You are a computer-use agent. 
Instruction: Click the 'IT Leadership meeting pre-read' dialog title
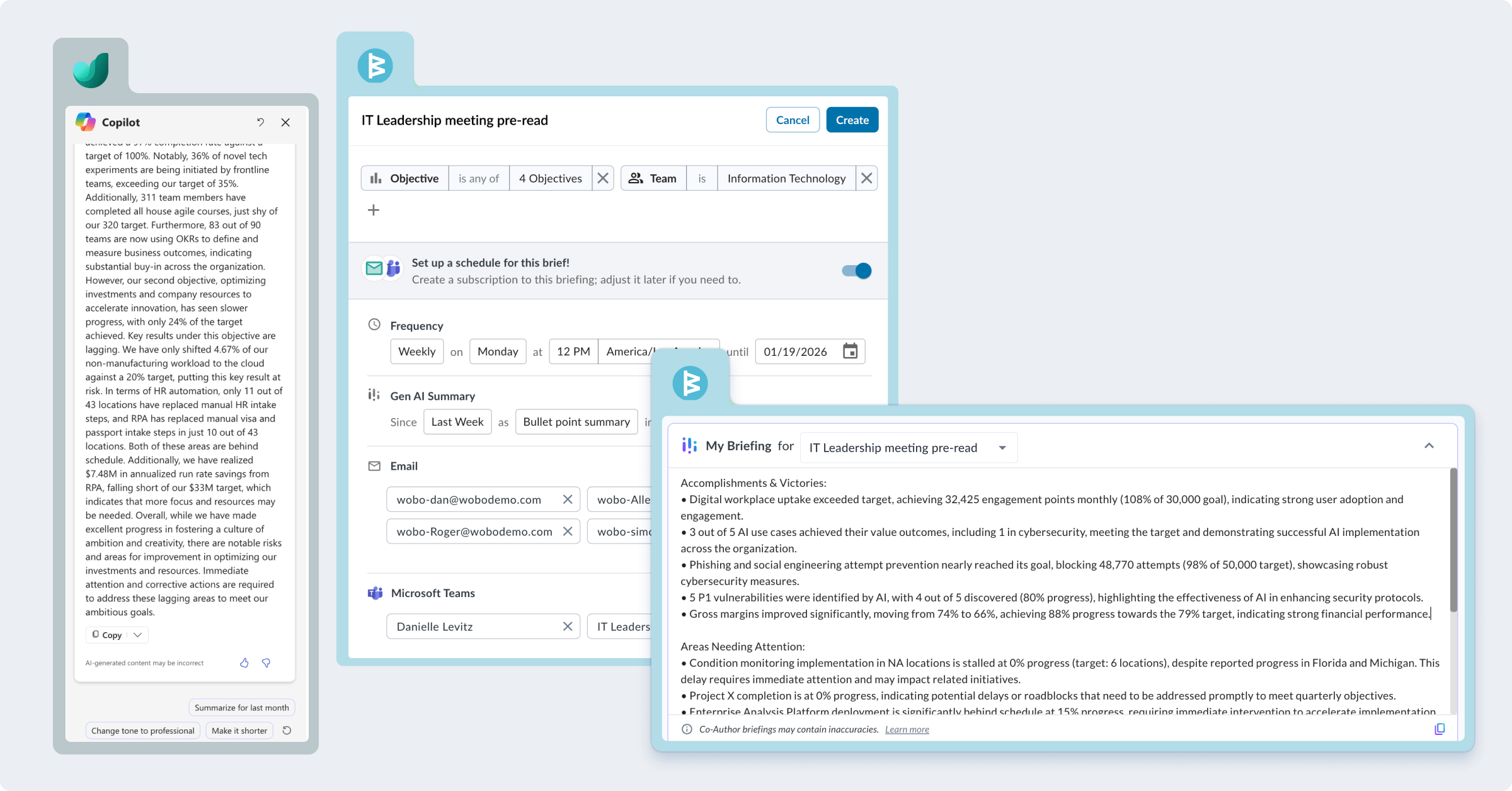coord(455,120)
